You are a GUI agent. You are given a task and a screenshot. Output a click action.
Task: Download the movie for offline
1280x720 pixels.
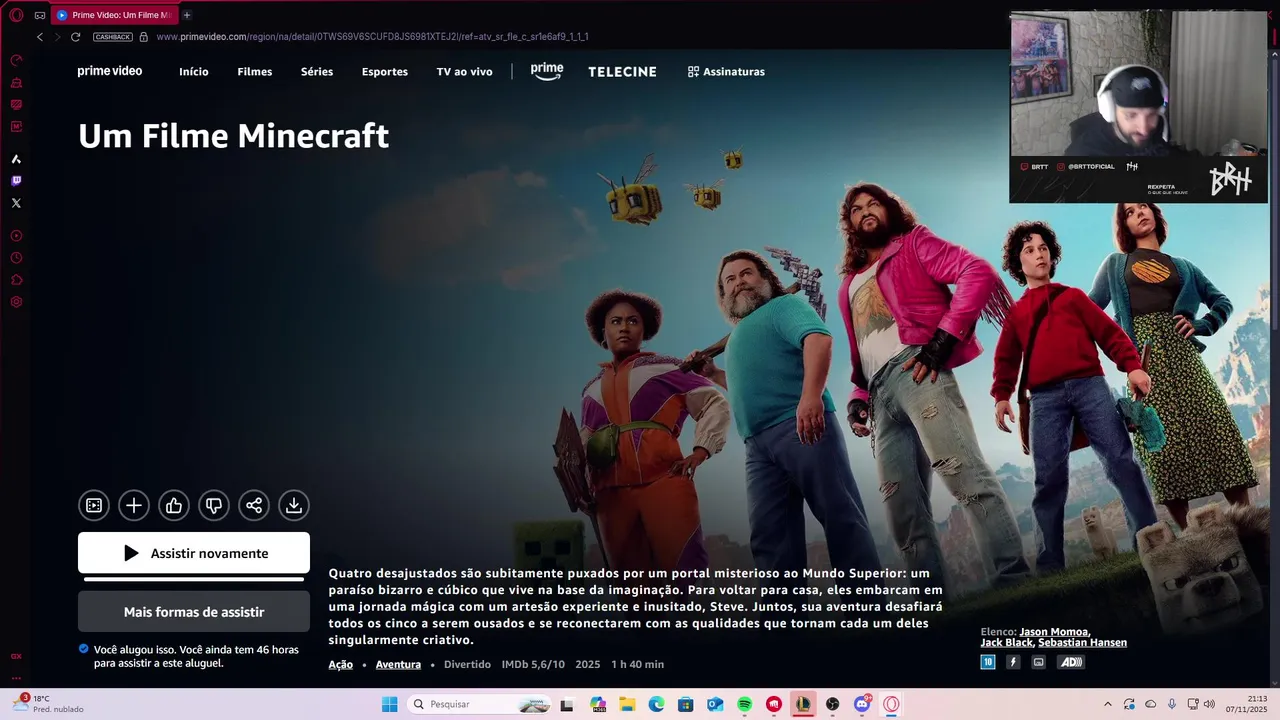click(294, 505)
